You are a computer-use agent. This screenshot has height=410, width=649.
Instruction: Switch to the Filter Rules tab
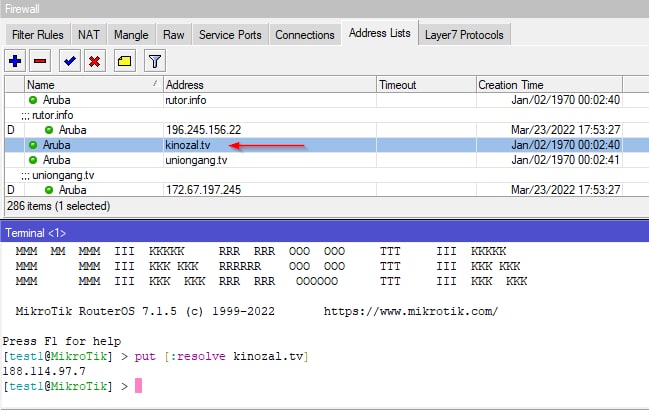coord(38,35)
